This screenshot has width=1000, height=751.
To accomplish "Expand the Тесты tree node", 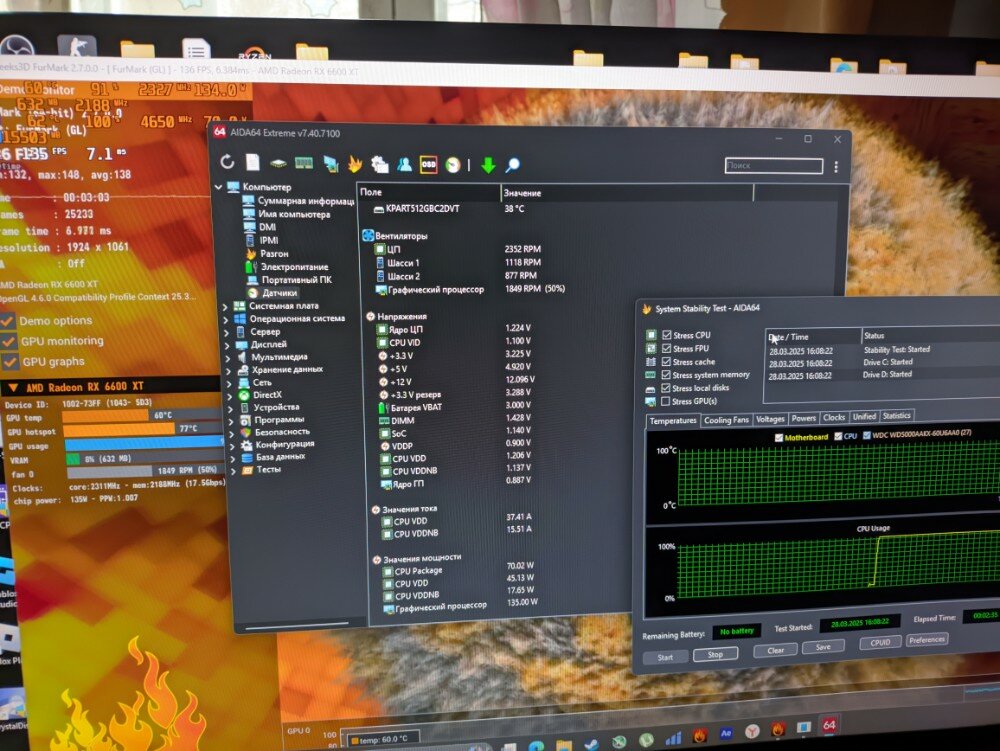I will point(233,470).
